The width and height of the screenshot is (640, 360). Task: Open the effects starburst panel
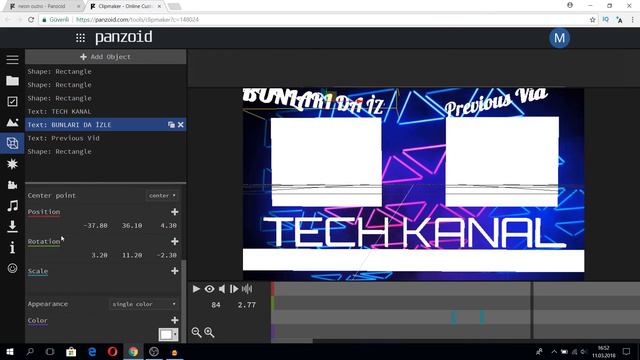click(12, 164)
